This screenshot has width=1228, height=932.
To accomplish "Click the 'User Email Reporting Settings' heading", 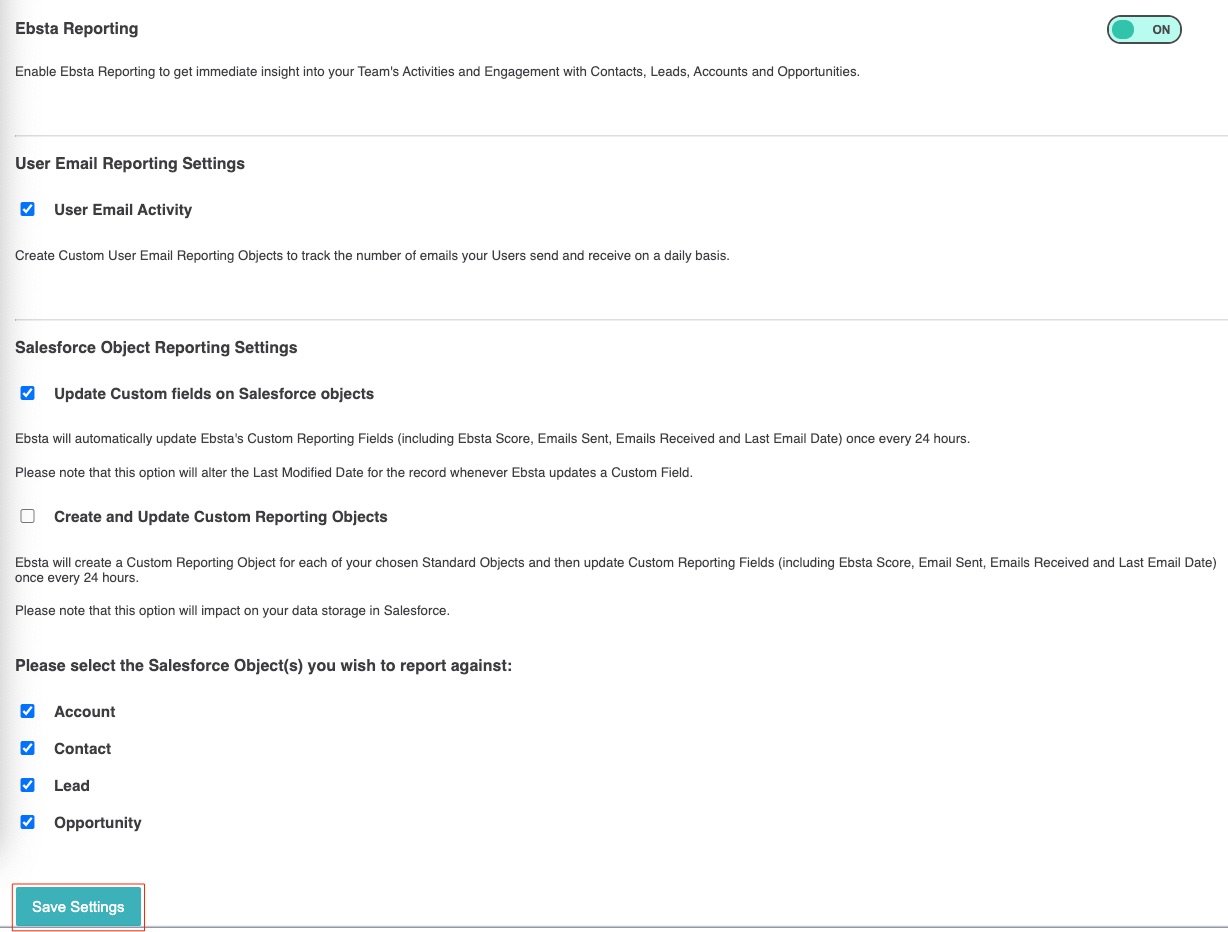I will [130, 163].
